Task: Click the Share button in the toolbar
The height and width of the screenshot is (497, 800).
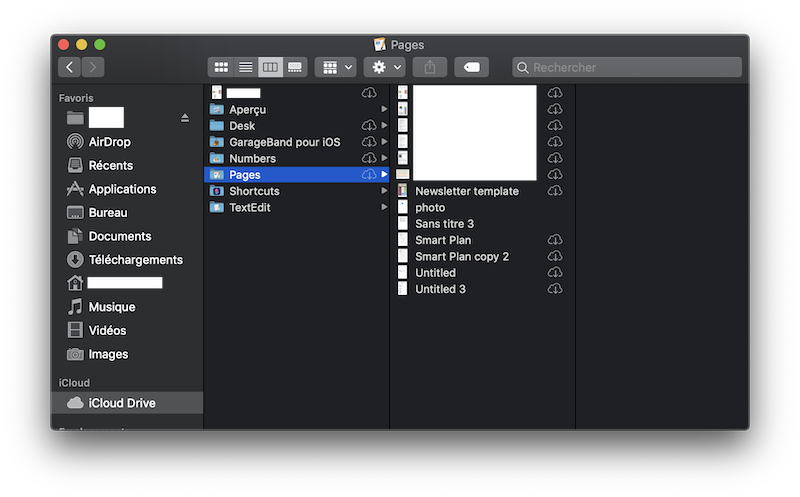Action: 430,67
